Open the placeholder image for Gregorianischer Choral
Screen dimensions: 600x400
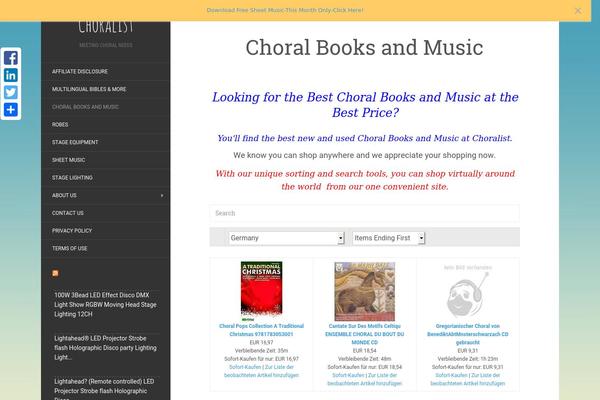[468, 291]
